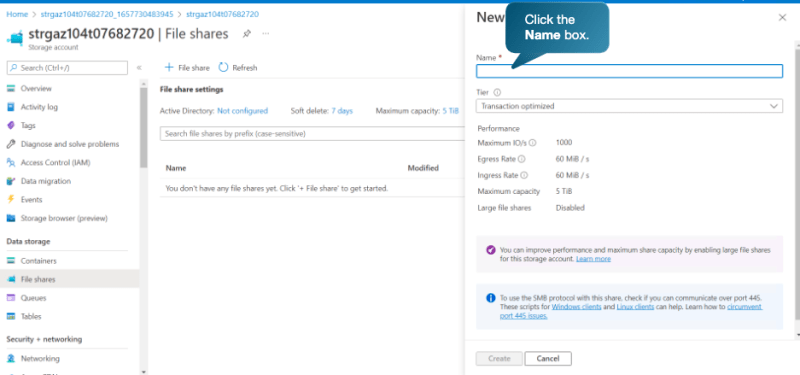Collapse the sidebar with the double chevron
Viewport: 800px width, 375px height.
coord(139,68)
